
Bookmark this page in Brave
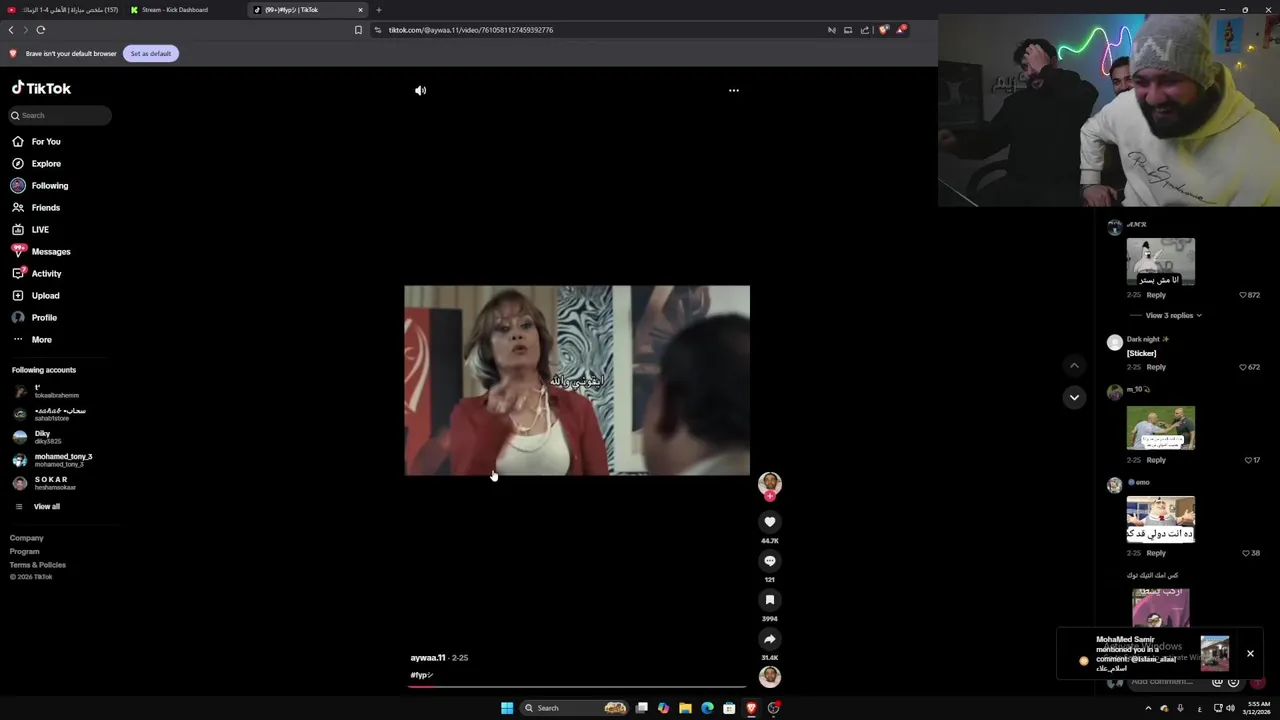[x=358, y=30]
